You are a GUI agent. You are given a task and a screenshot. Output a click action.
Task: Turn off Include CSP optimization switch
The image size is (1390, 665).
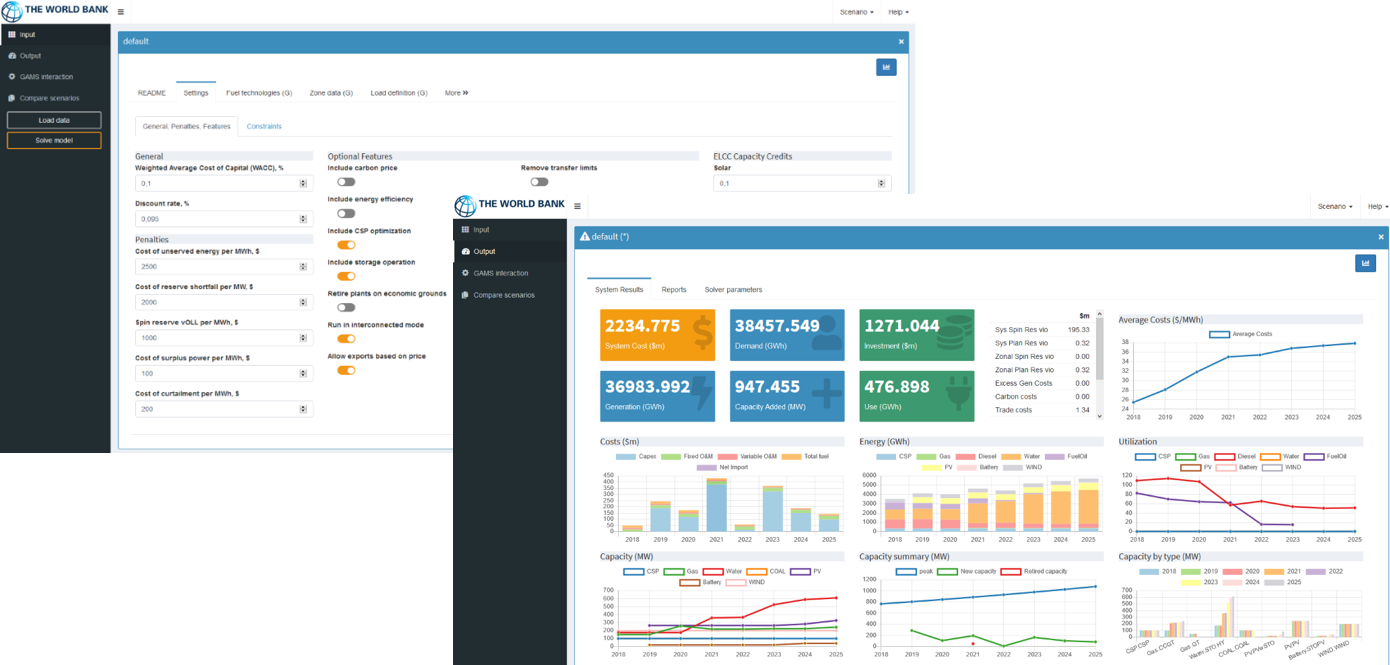[x=346, y=245]
